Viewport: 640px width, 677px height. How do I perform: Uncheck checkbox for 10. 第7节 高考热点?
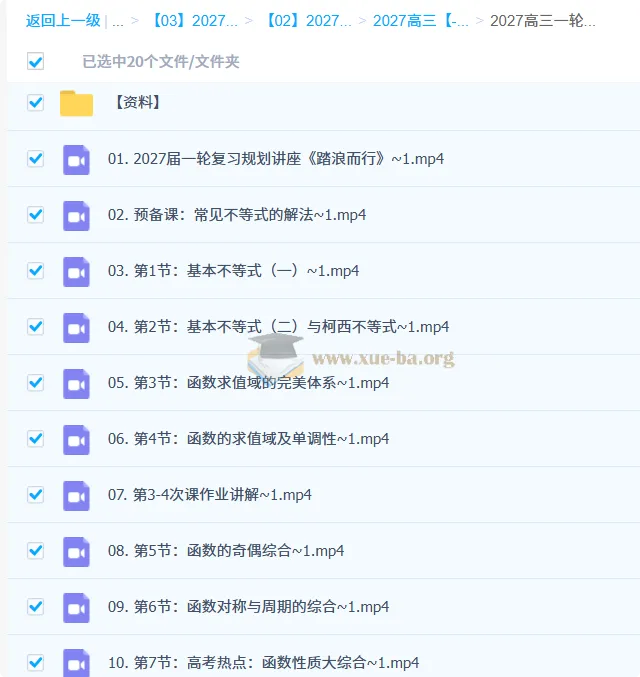click(x=35, y=663)
